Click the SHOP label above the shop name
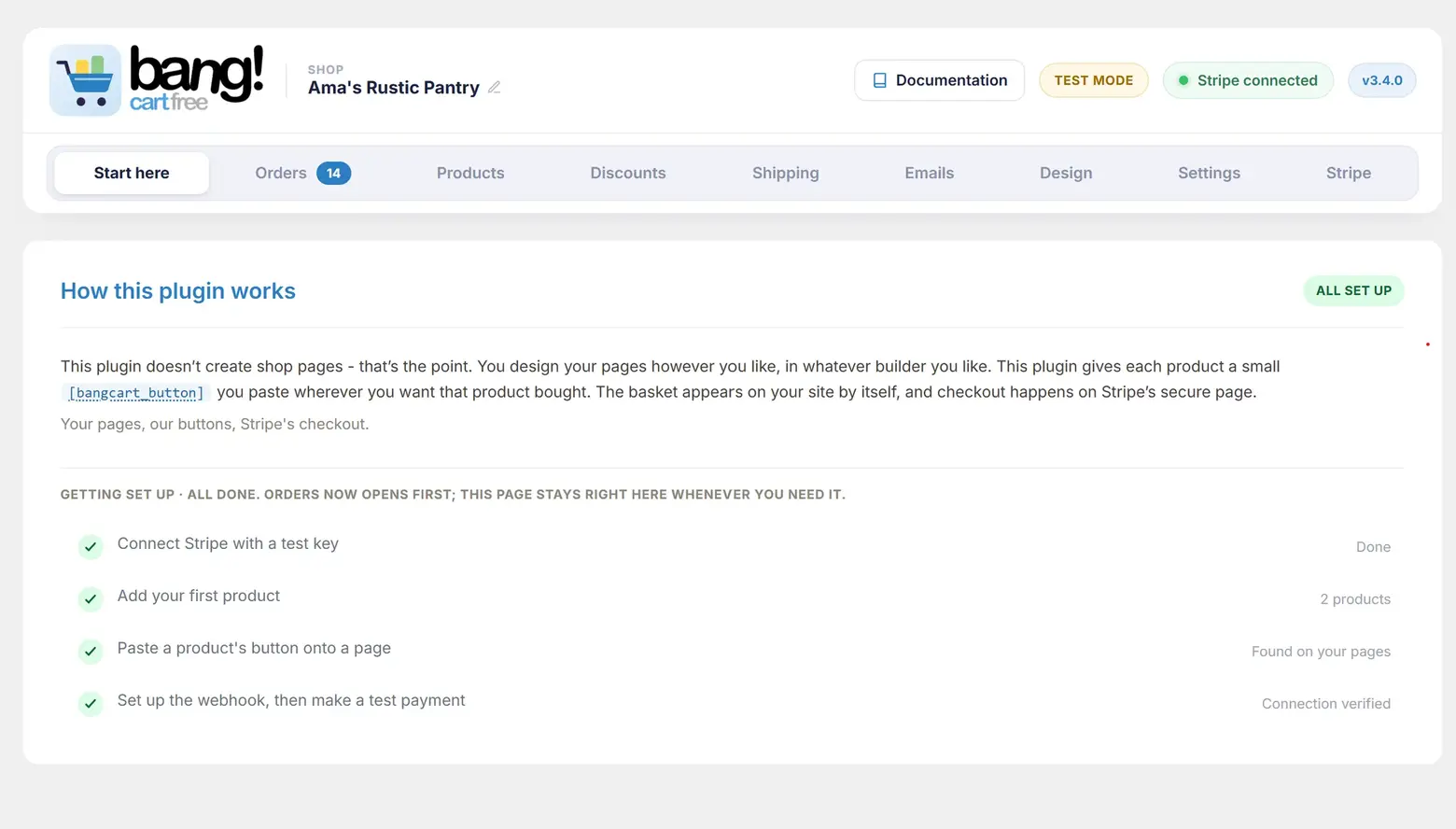 click(x=326, y=70)
